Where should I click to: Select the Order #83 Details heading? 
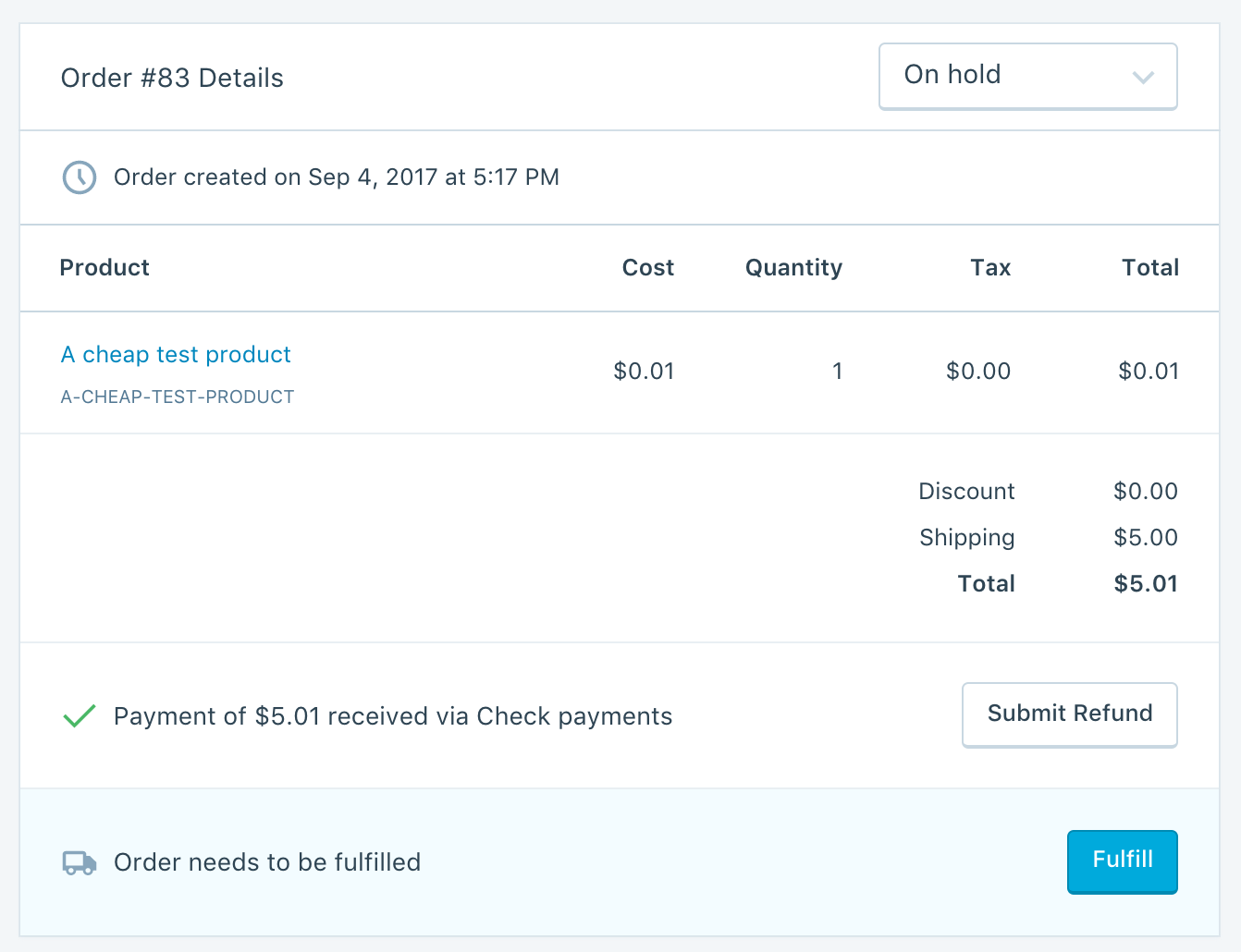(172, 79)
